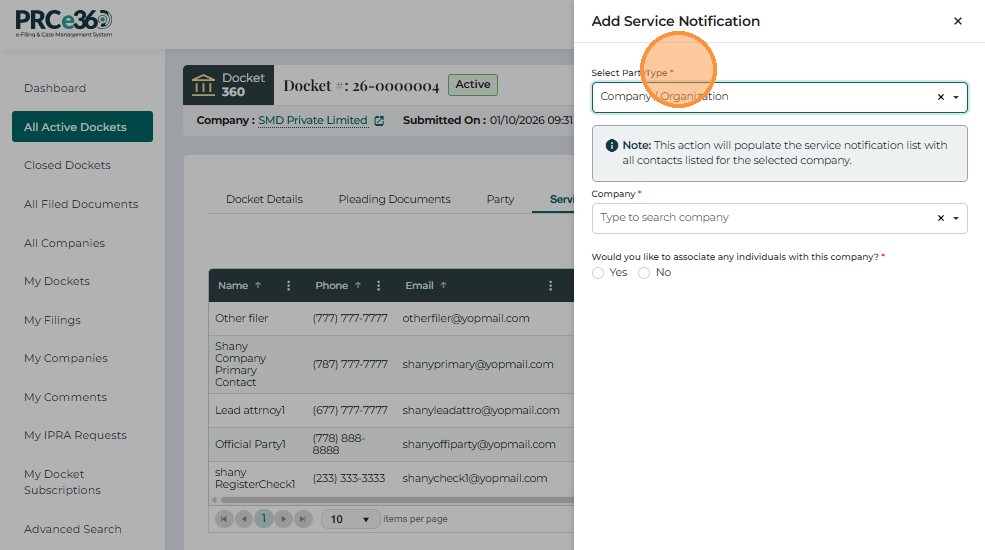Open external link icon beside SMD Private Limited
This screenshot has width=985, height=550.
(379, 121)
